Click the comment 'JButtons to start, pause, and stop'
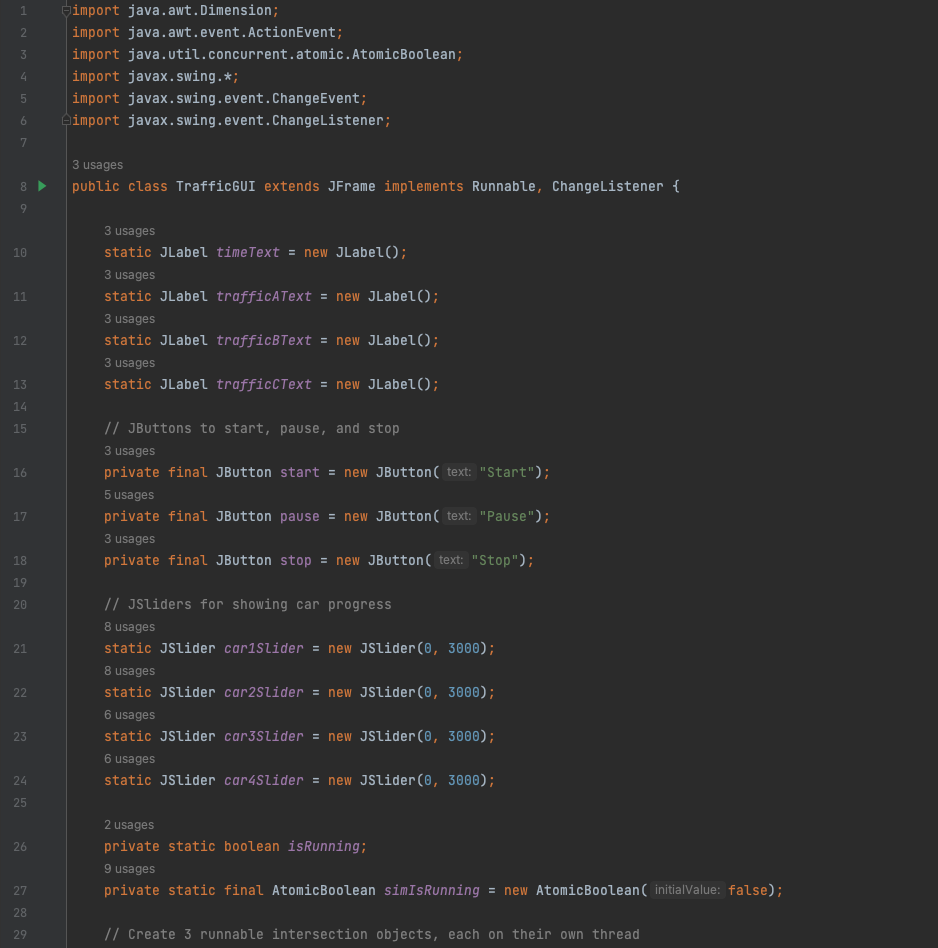The height and width of the screenshot is (948, 938). (252, 429)
